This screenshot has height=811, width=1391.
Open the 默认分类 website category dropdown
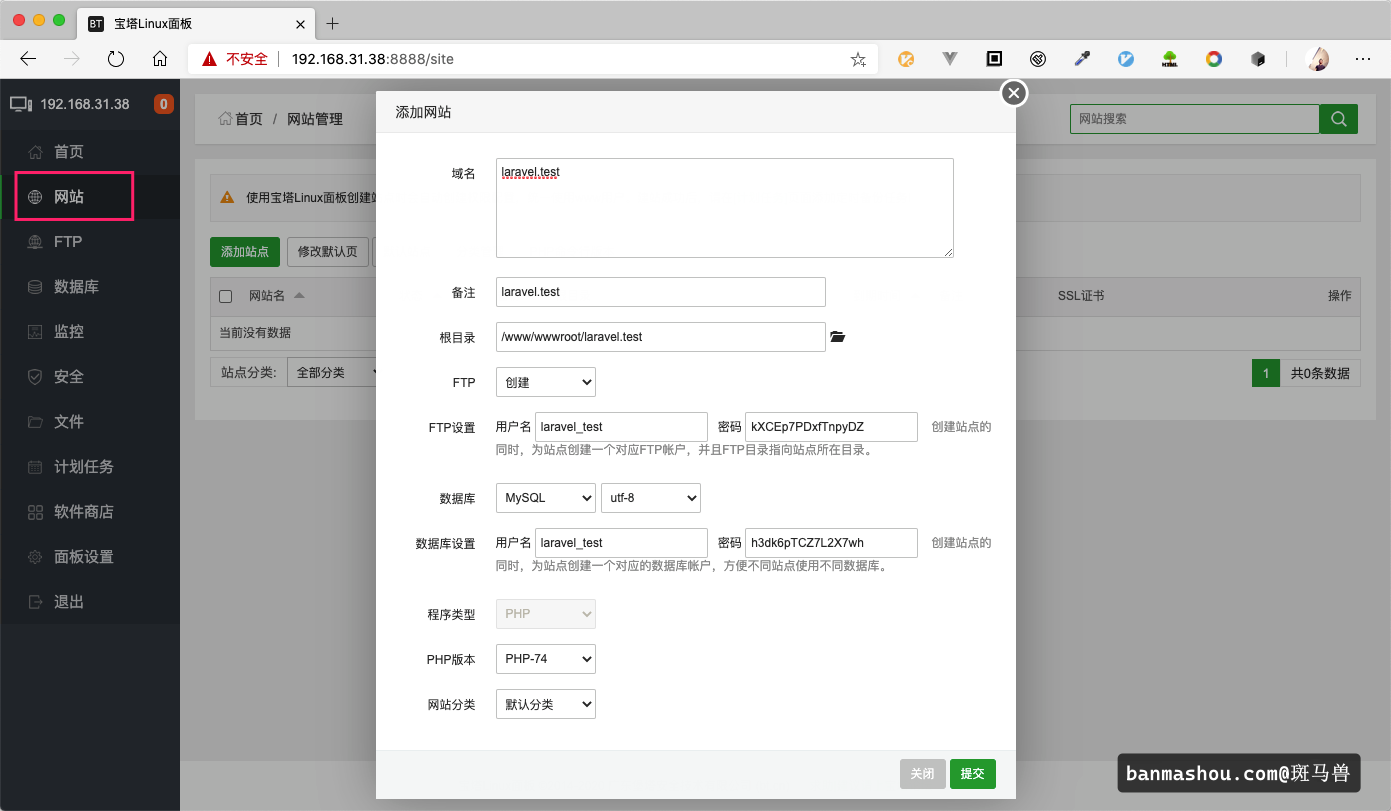click(x=546, y=704)
